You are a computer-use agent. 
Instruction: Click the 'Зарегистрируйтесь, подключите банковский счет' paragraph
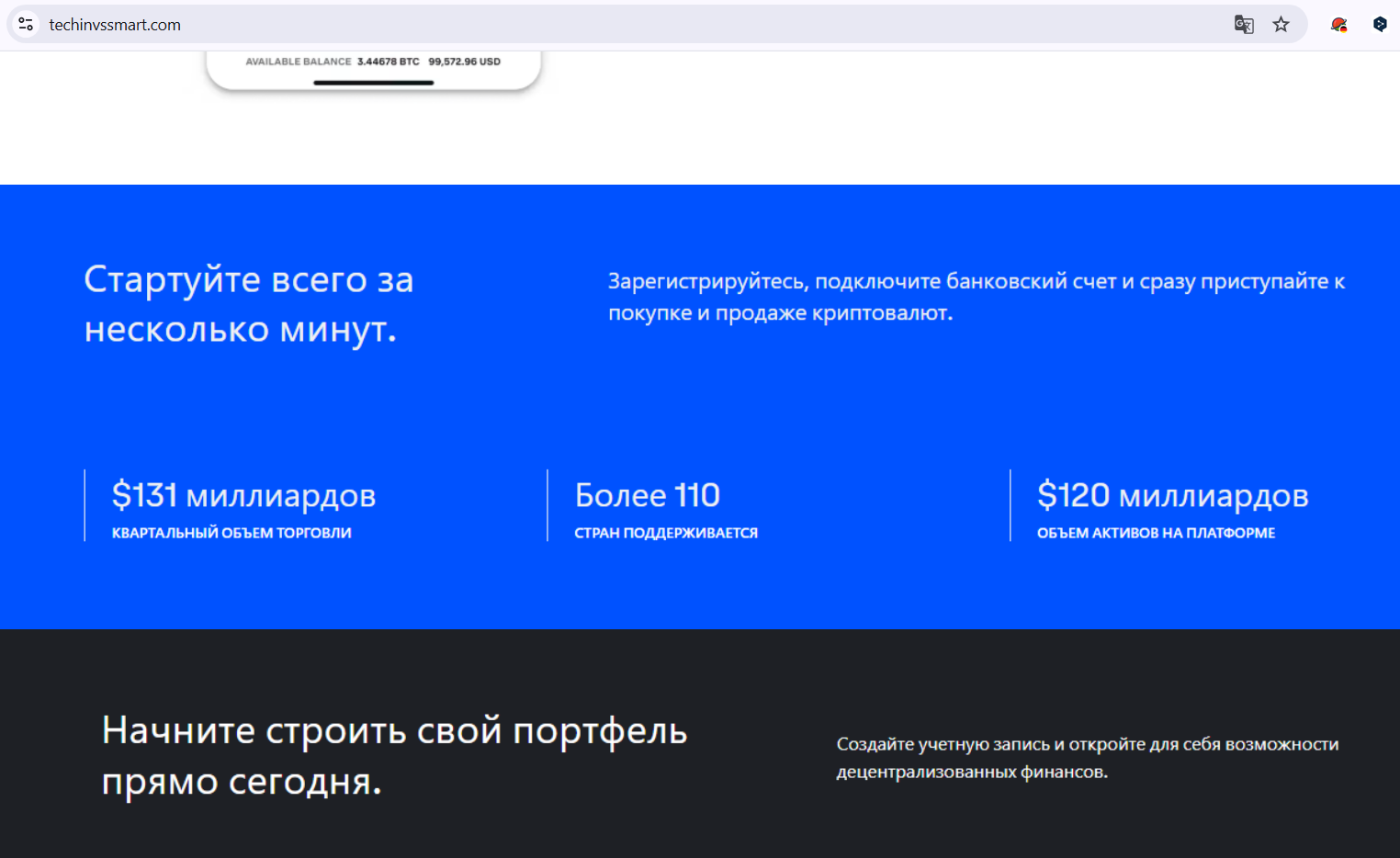tap(976, 297)
